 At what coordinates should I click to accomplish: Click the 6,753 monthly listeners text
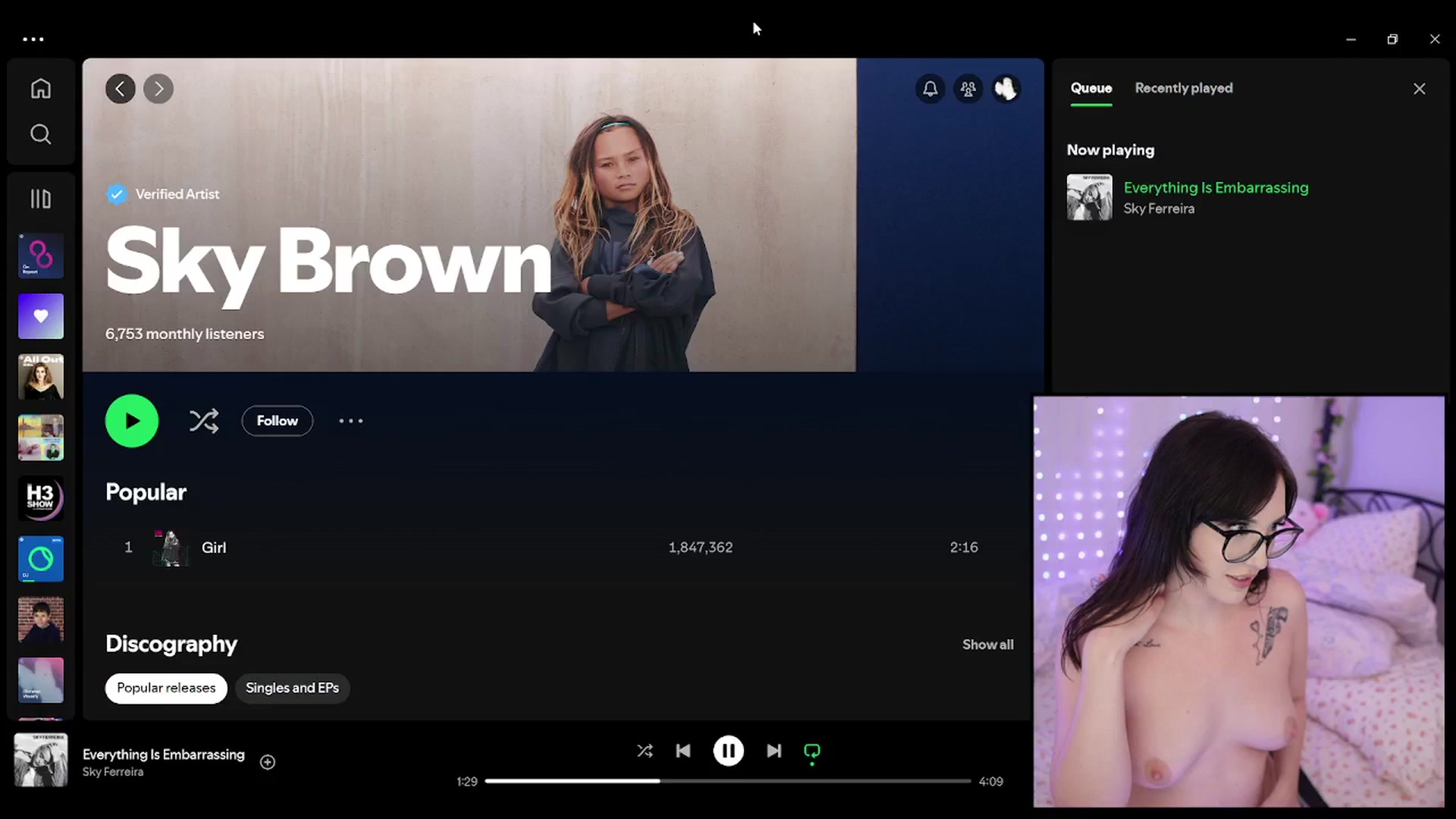pos(185,334)
